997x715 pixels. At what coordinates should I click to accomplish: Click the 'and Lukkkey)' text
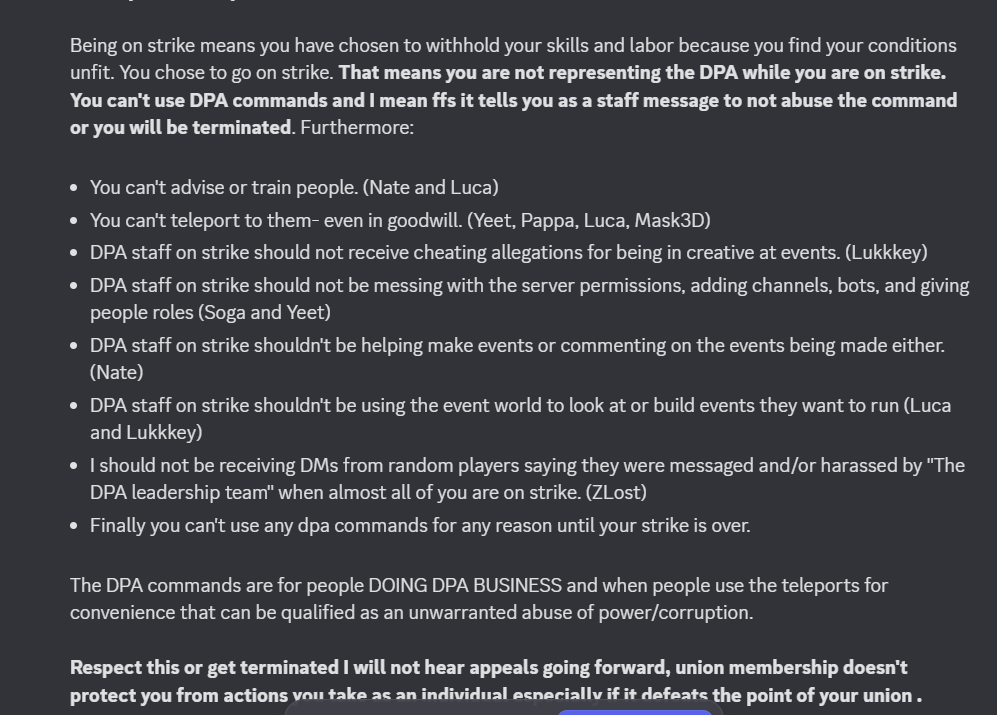pyautogui.click(x=146, y=433)
